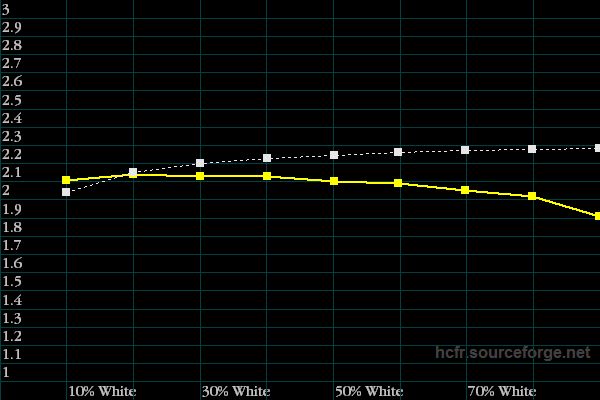Click the yellow point right after 70% White
This screenshot has width=600, height=400.
coord(532,196)
